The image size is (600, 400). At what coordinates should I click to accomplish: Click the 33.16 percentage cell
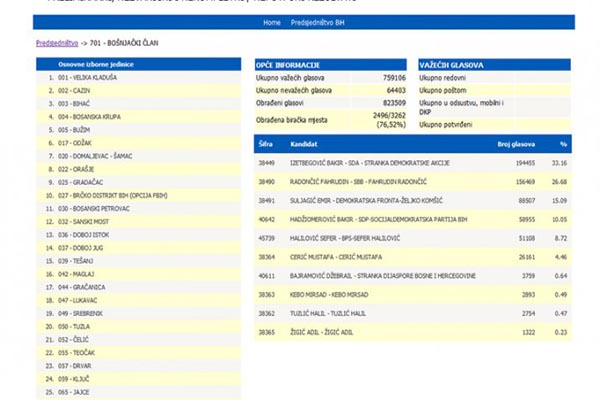[559, 163]
